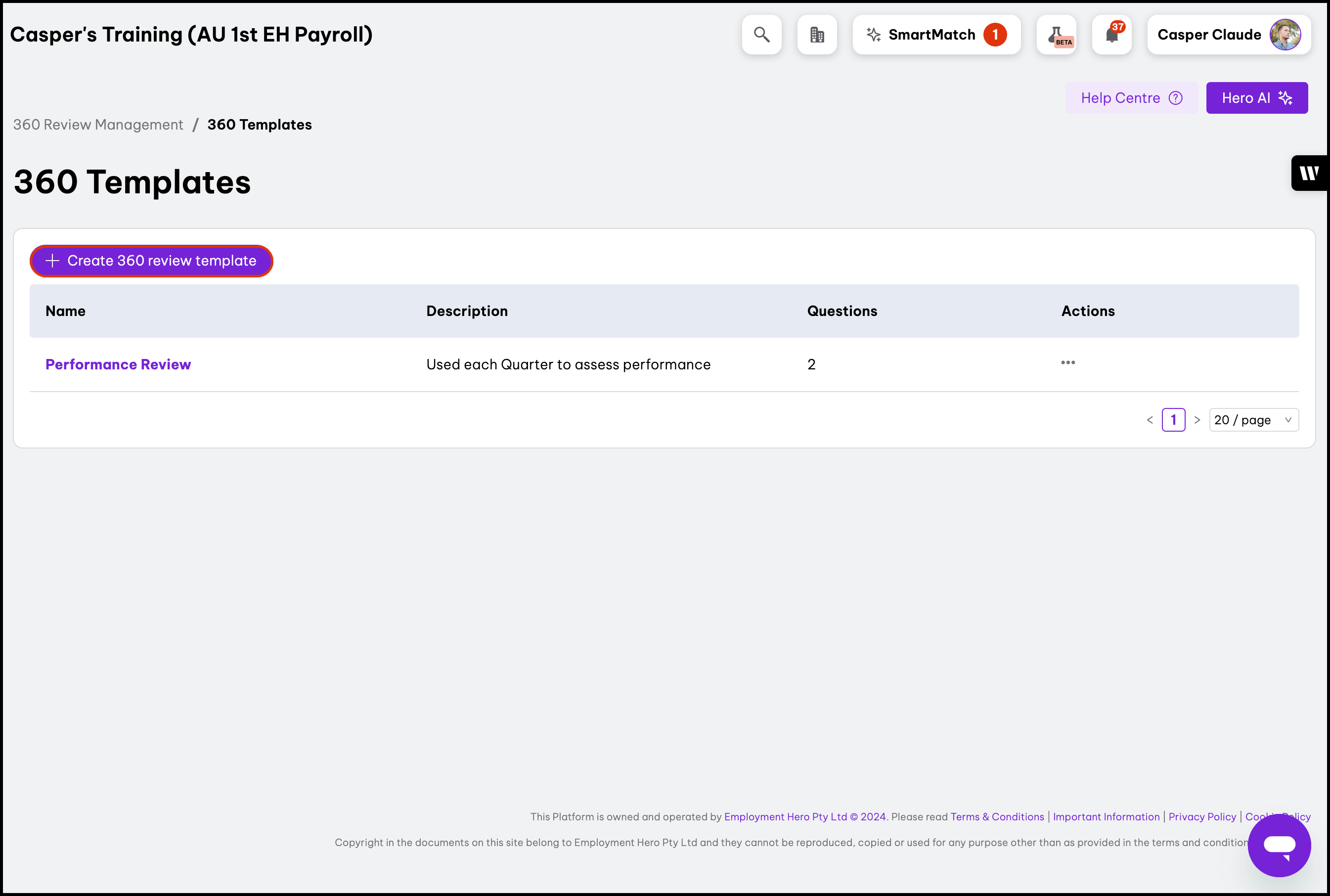Click Casper Claude profile avatar

click(1285, 35)
